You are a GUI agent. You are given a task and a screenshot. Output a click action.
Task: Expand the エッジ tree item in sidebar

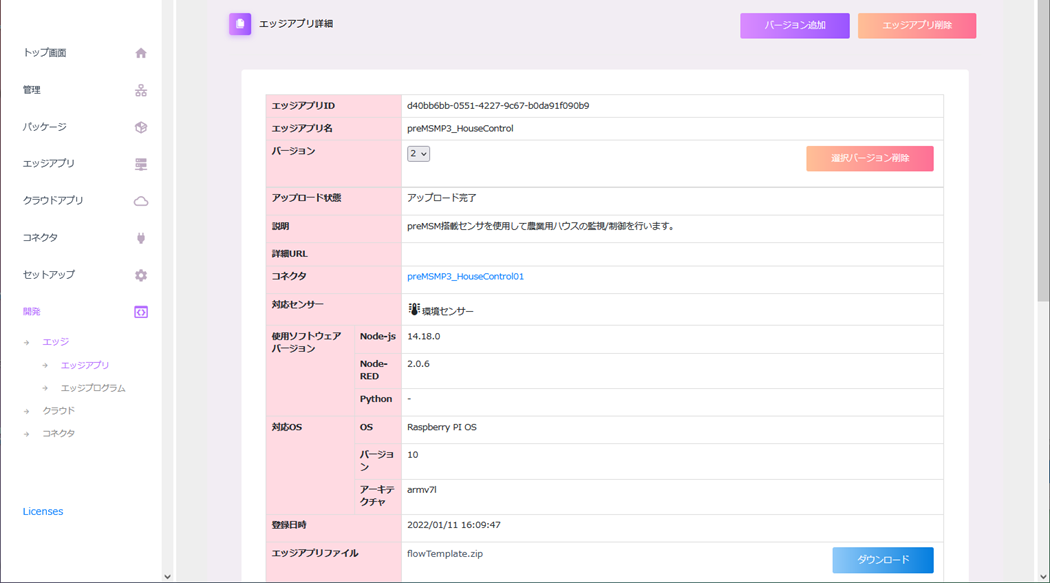point(55,342)
